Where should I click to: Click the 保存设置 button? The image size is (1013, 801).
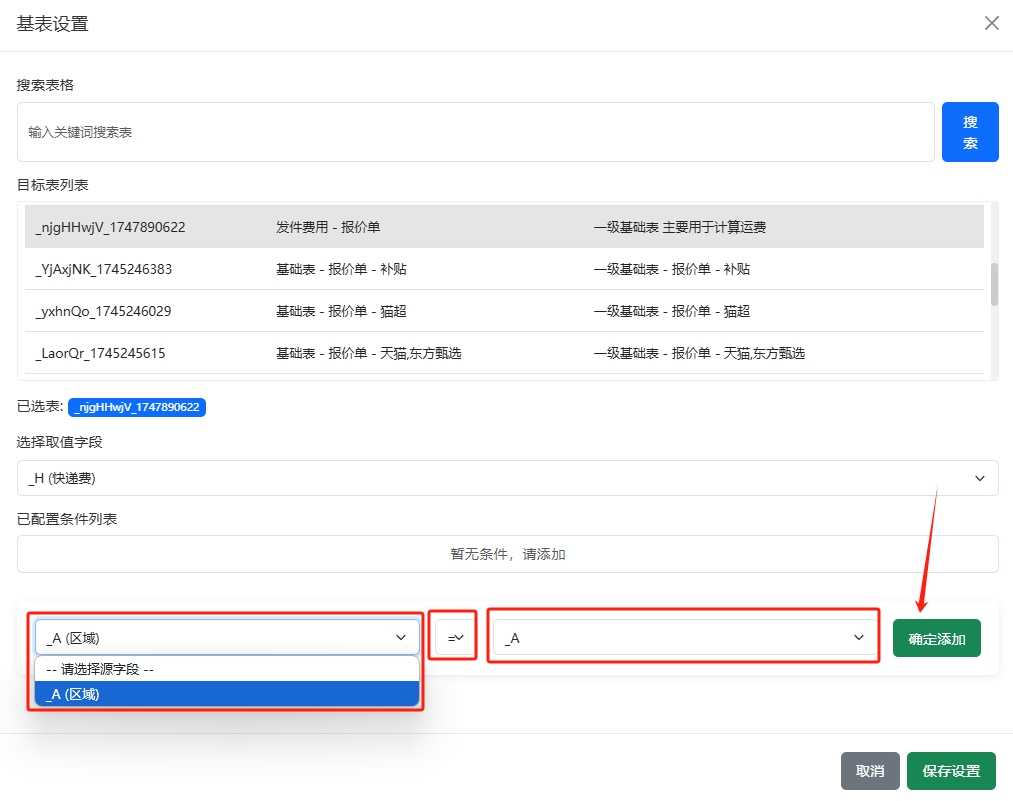(x=951, y=771)
